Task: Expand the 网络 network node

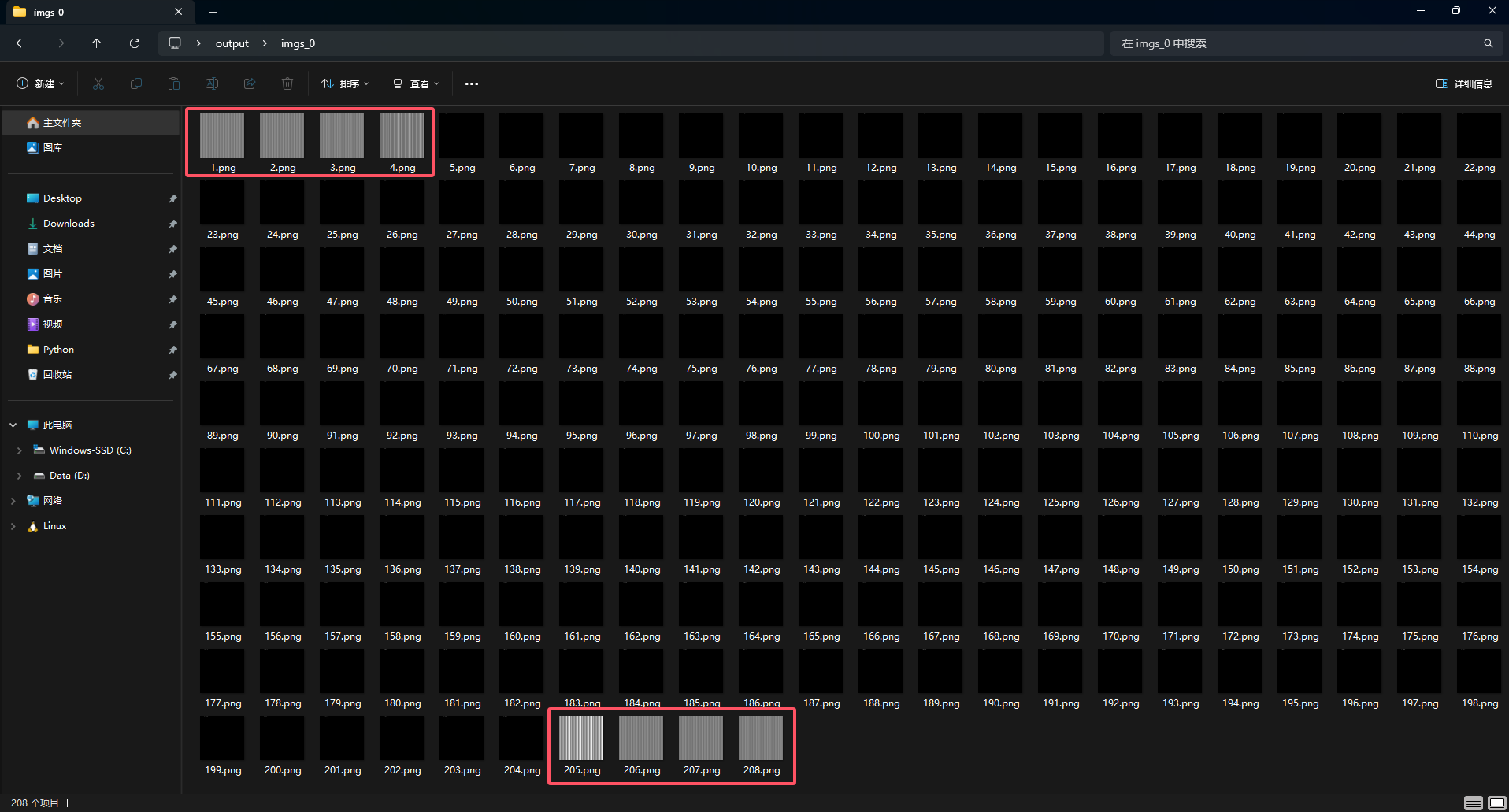Action: coord(13,501)
